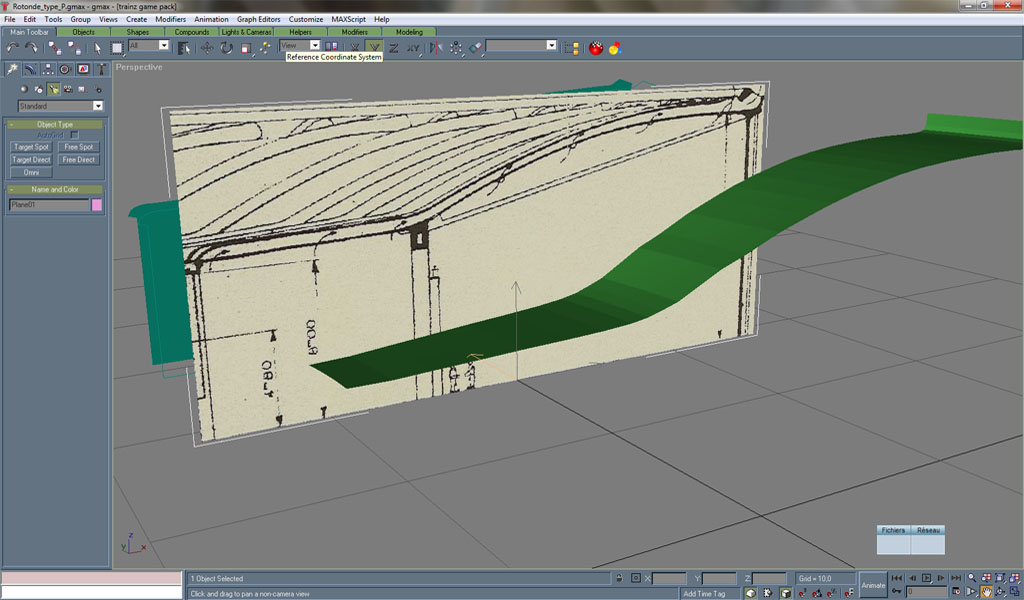Select the Rotate transform tool
This screenshot has width=1024, height=600.
[x=226, y=47]
